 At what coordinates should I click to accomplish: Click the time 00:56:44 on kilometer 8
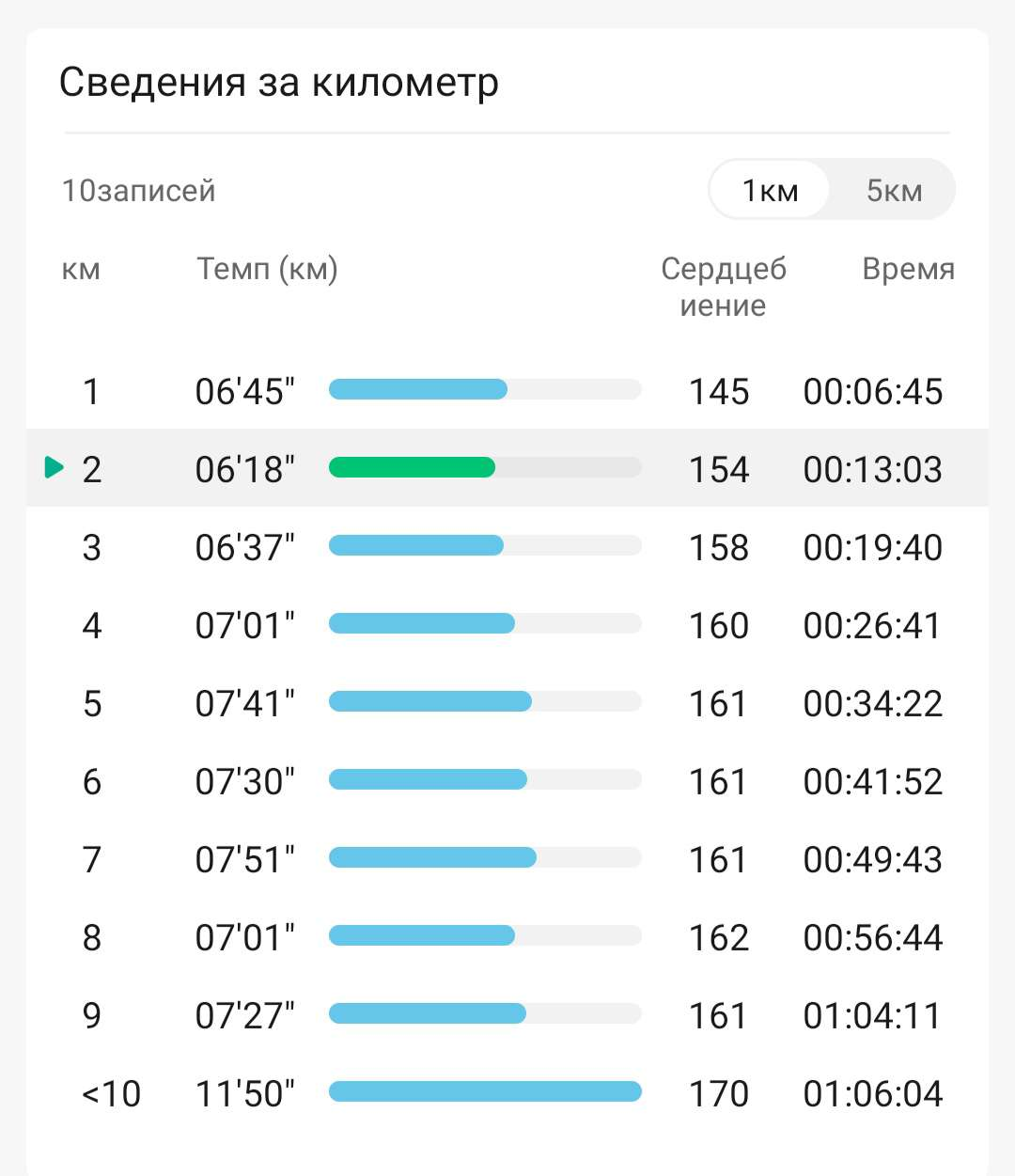tap(872, 937)
